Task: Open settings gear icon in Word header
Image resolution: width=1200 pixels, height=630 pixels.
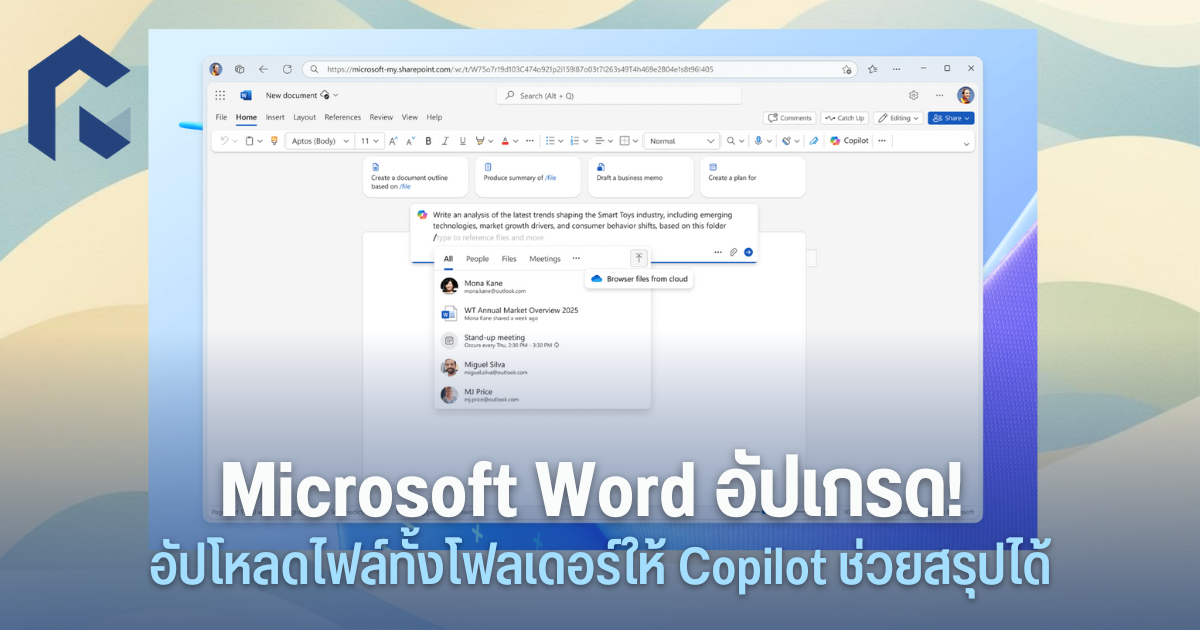Action: (x=913, y=95)
